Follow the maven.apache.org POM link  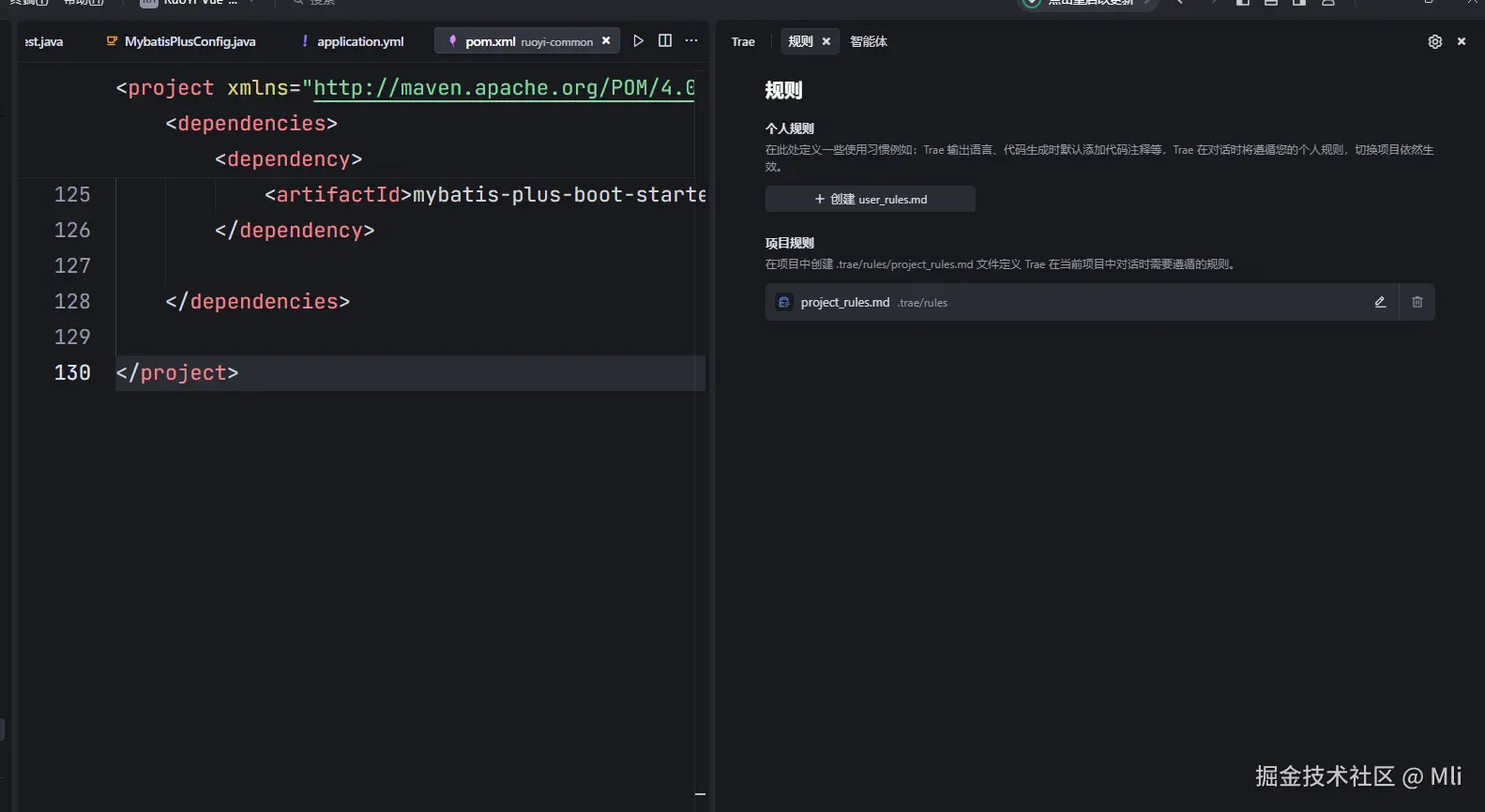[x=504, y=87]
